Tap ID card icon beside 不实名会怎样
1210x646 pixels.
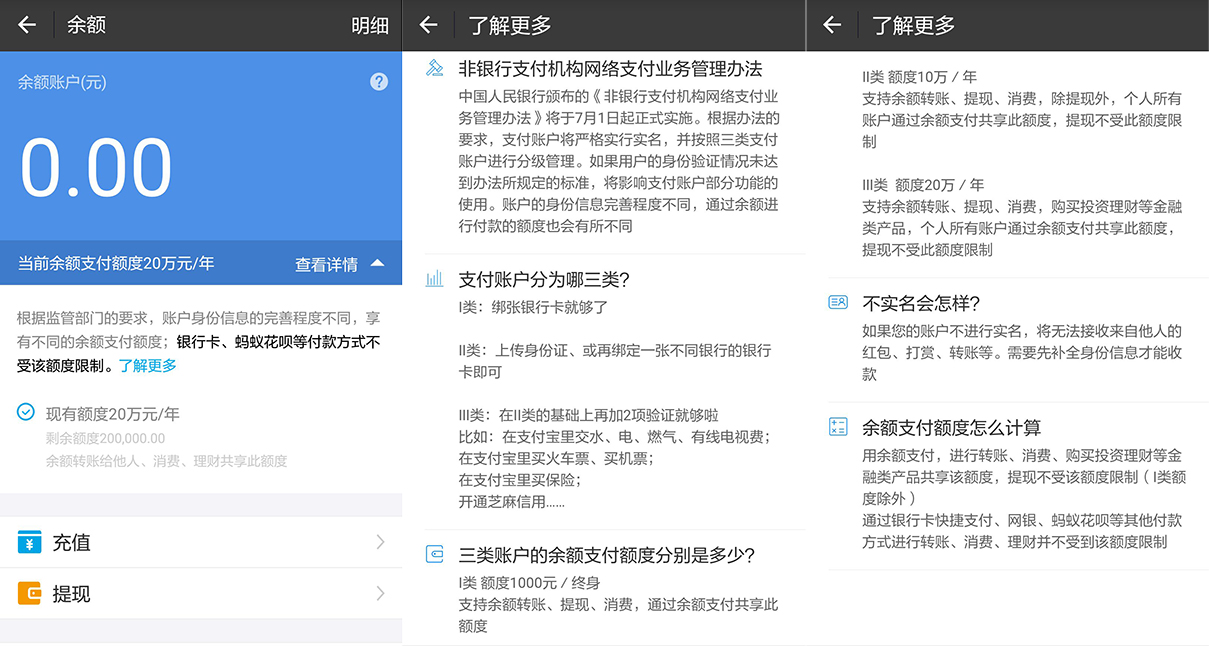pyautogui.click(x=838, y=302)
